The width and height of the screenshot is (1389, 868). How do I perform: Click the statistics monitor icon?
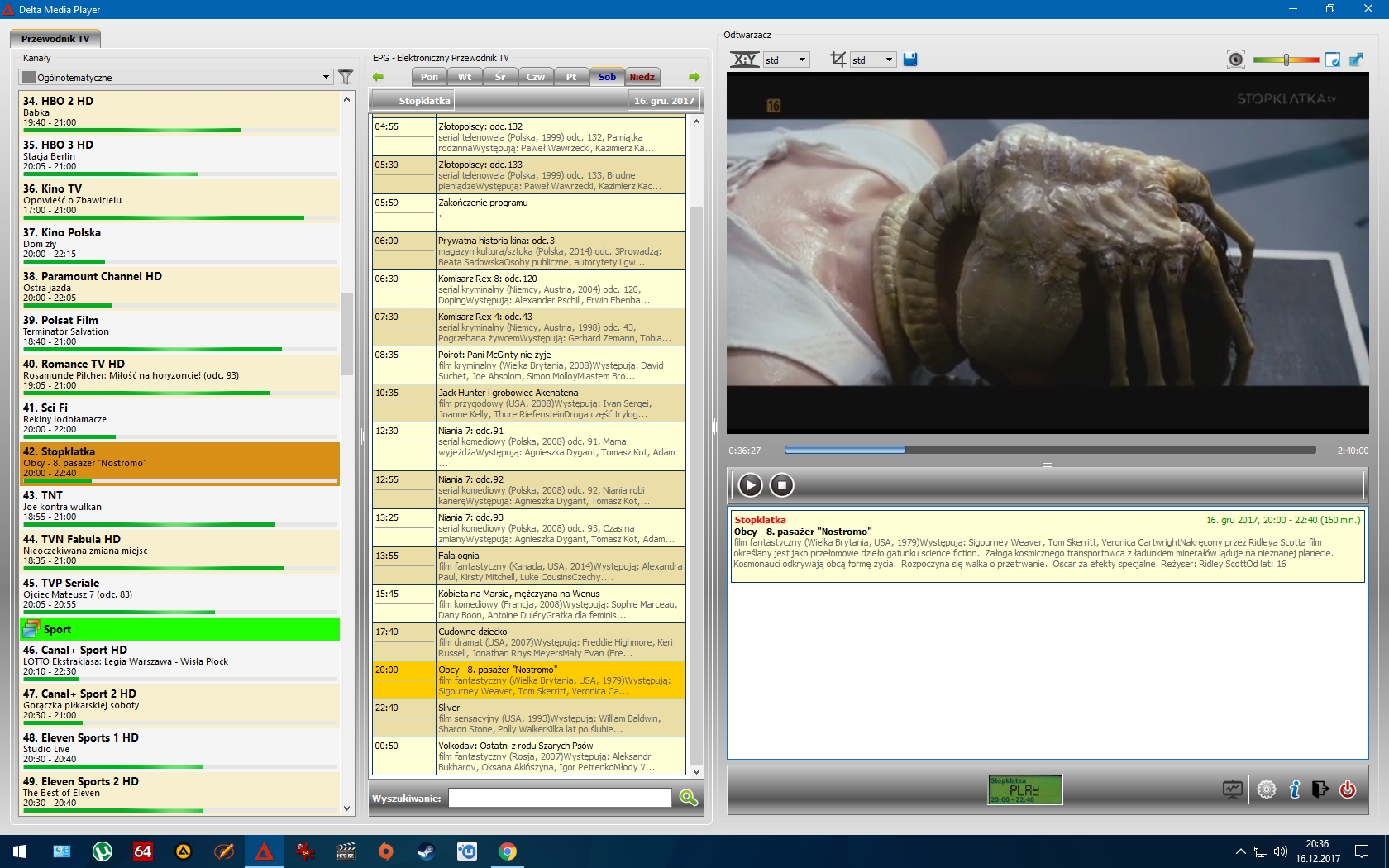(x=1233, y=789)
